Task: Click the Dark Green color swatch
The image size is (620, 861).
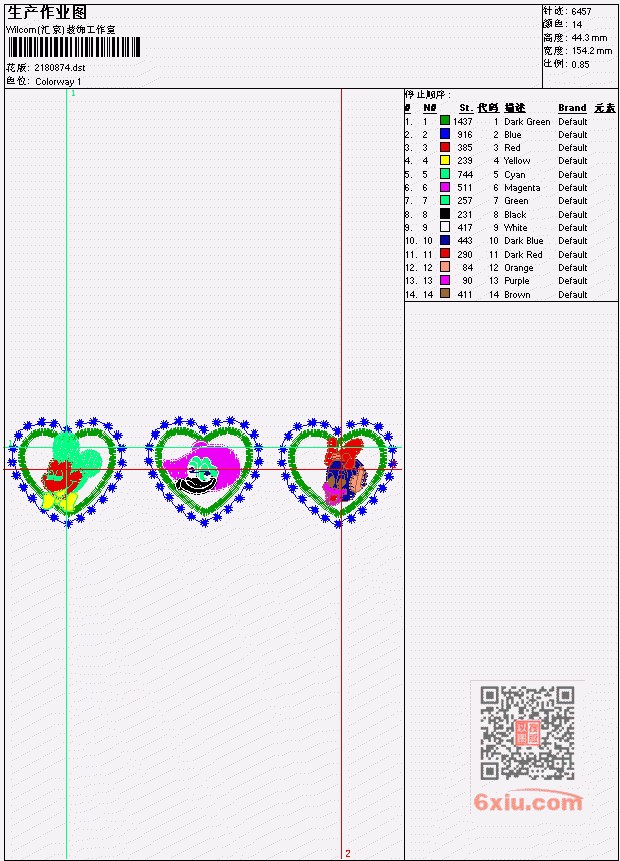Action: point(445,121)
